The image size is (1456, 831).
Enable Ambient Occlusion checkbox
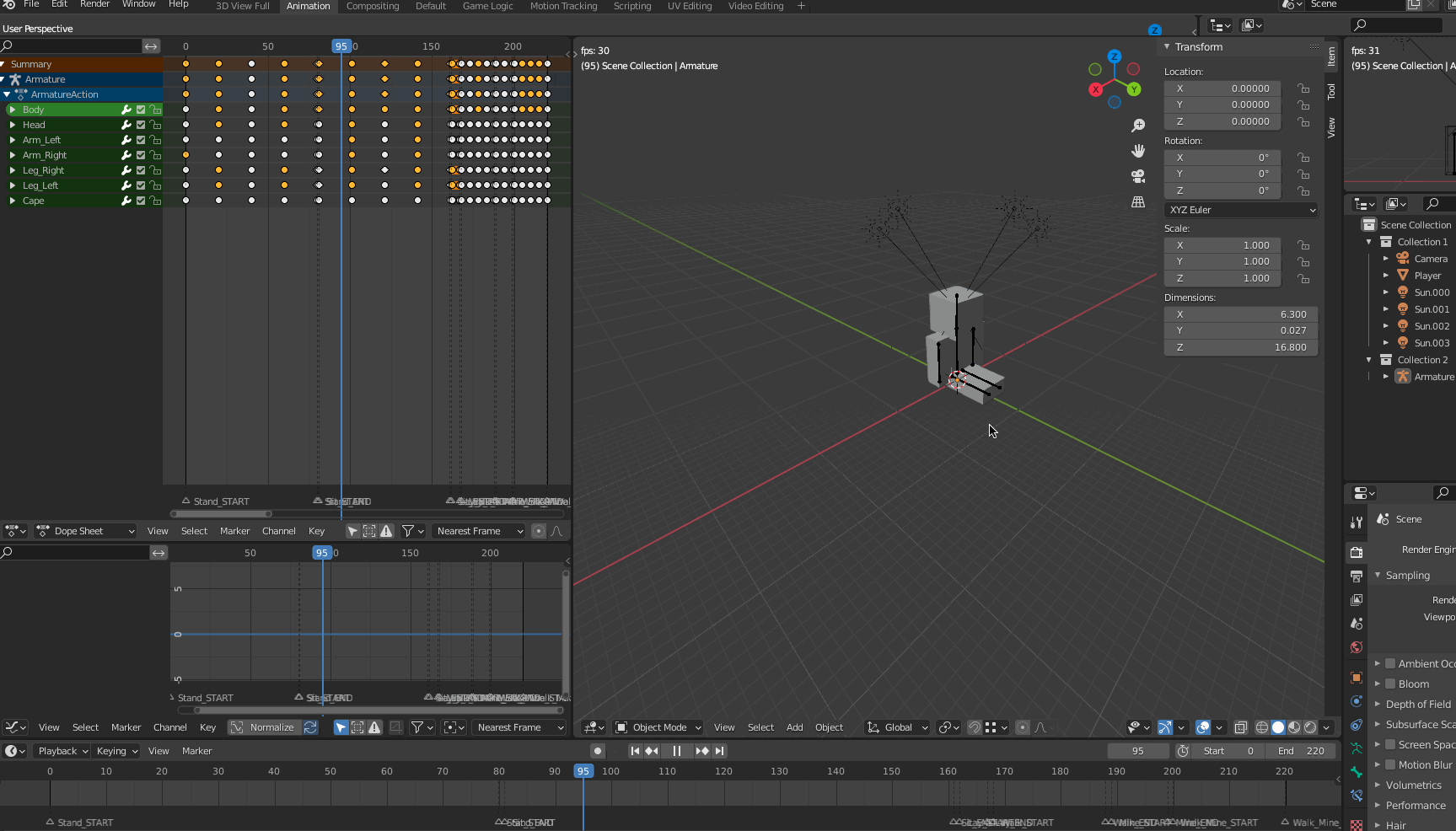pyautogui.click(x=1391, y=663)
